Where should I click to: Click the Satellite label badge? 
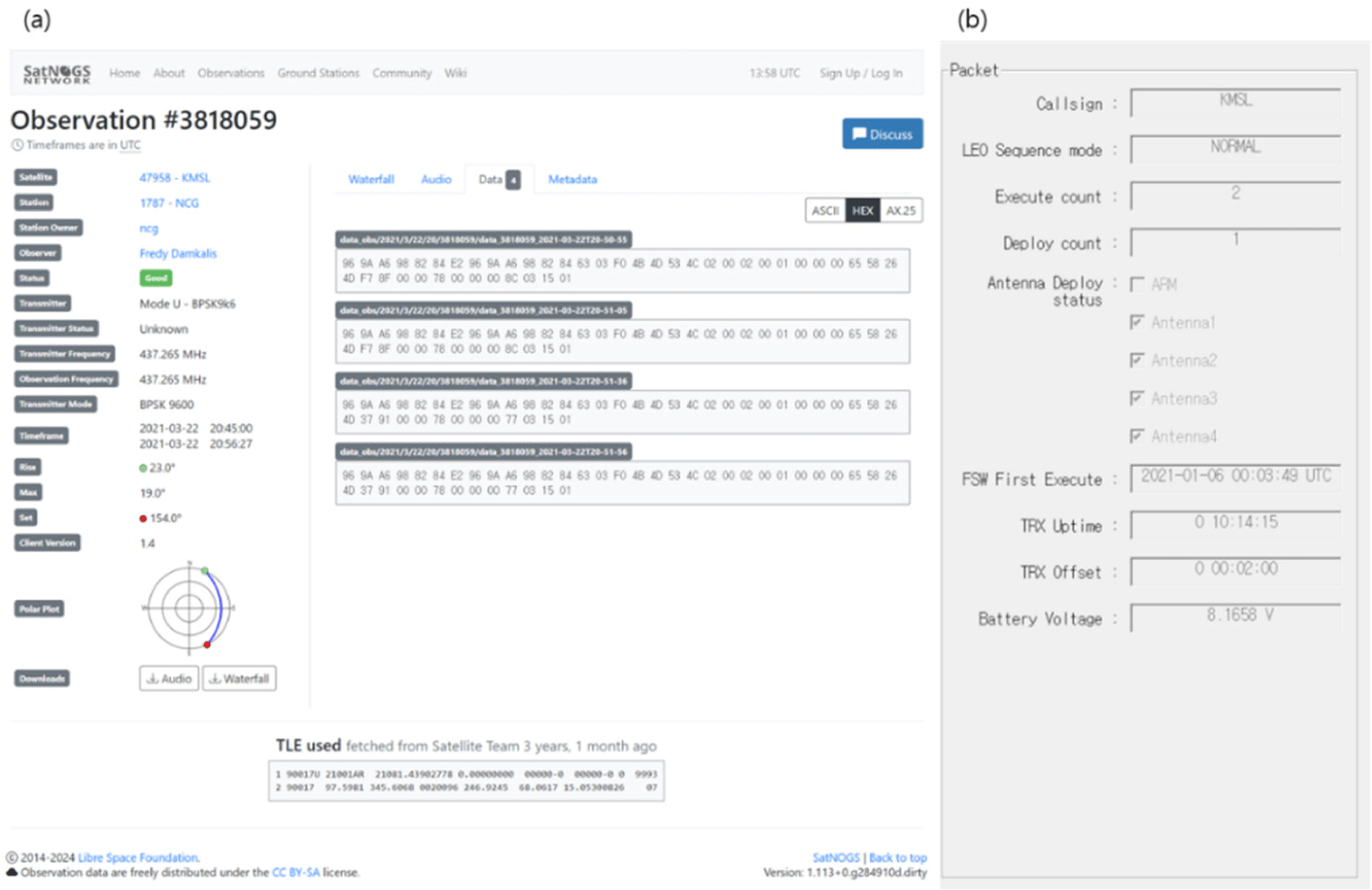[x=35, y=177]
